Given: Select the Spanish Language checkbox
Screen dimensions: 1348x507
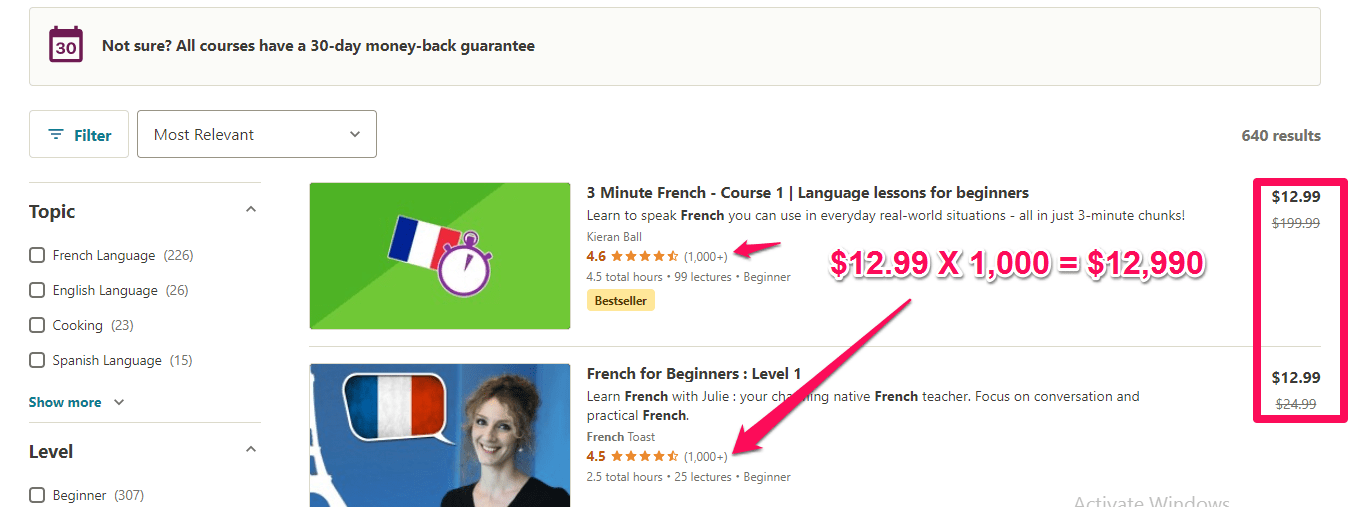Looking at the screenshot, I should coord(37,361).
